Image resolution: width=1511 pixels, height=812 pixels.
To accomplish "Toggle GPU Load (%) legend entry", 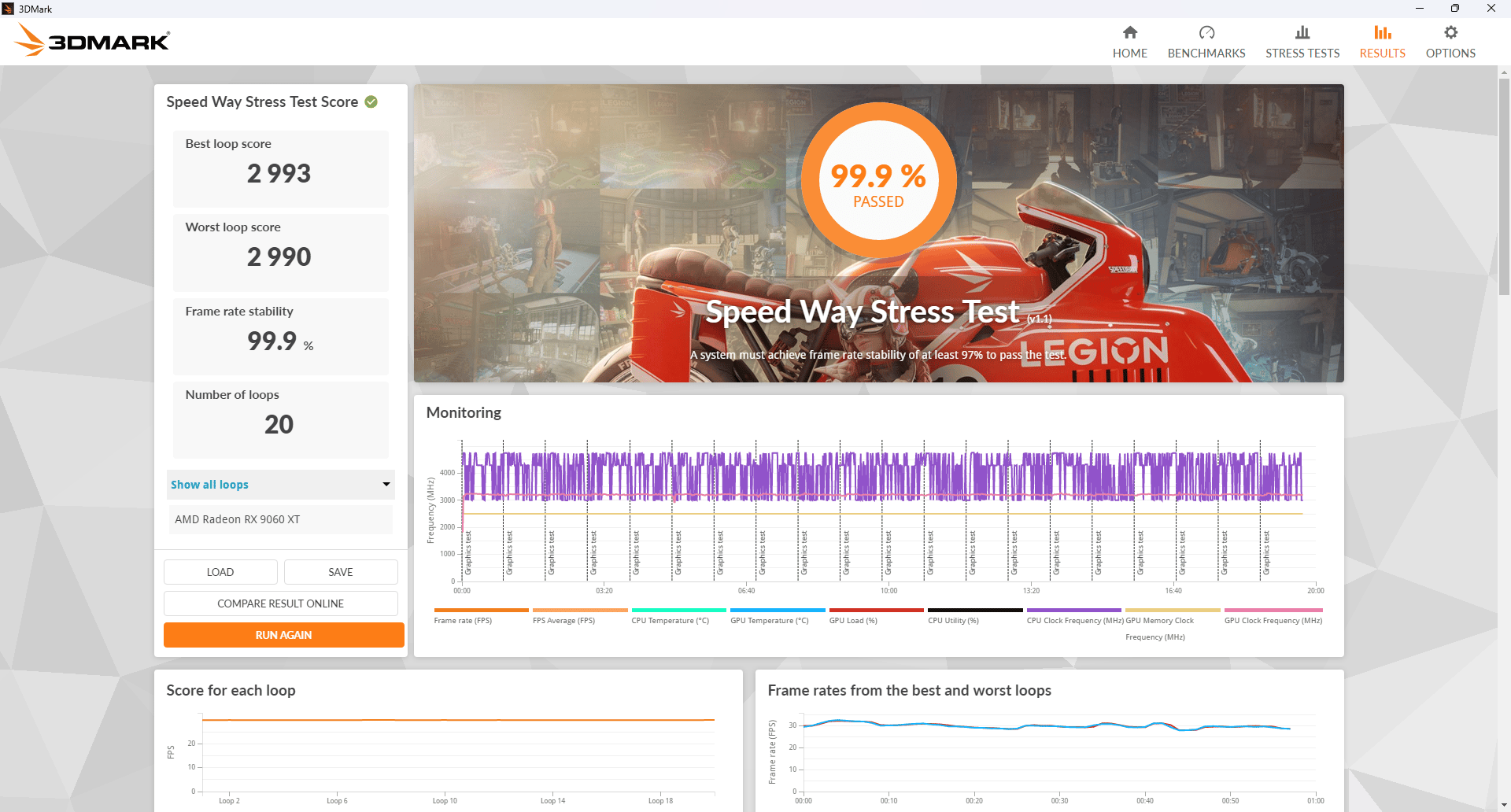I will (876, 616).
